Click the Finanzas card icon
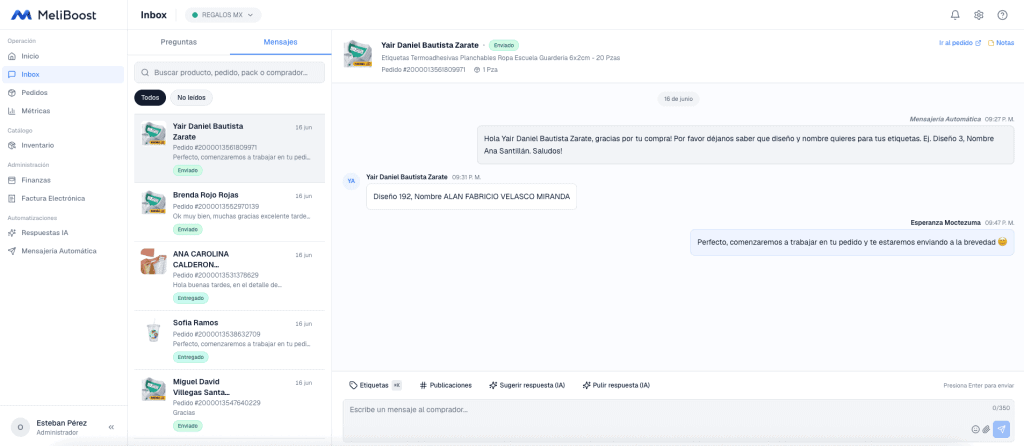Viewport: 1024px width, 446px height. [12, 180]
